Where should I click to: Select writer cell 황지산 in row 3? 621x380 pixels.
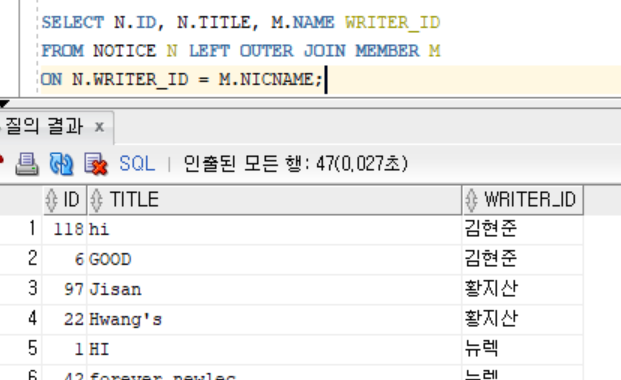click(522, 289)
